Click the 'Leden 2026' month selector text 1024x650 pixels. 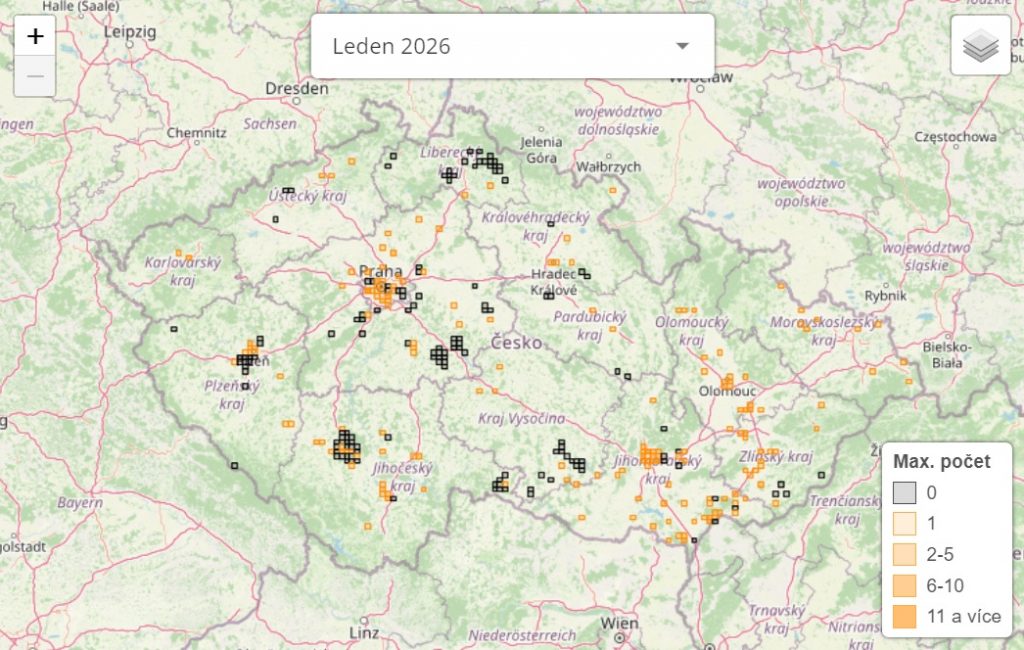point(391,46)
